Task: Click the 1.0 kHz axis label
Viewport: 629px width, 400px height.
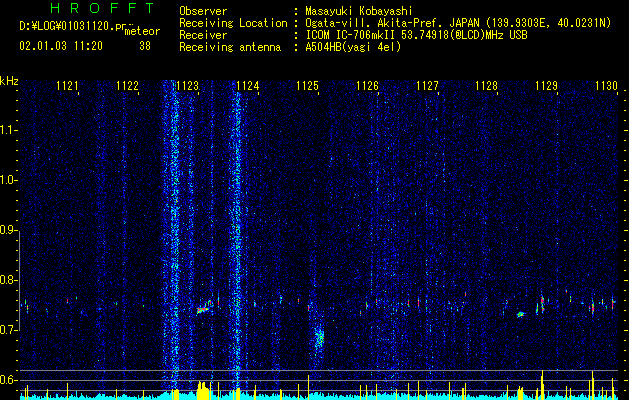Action: coord(8,180)
